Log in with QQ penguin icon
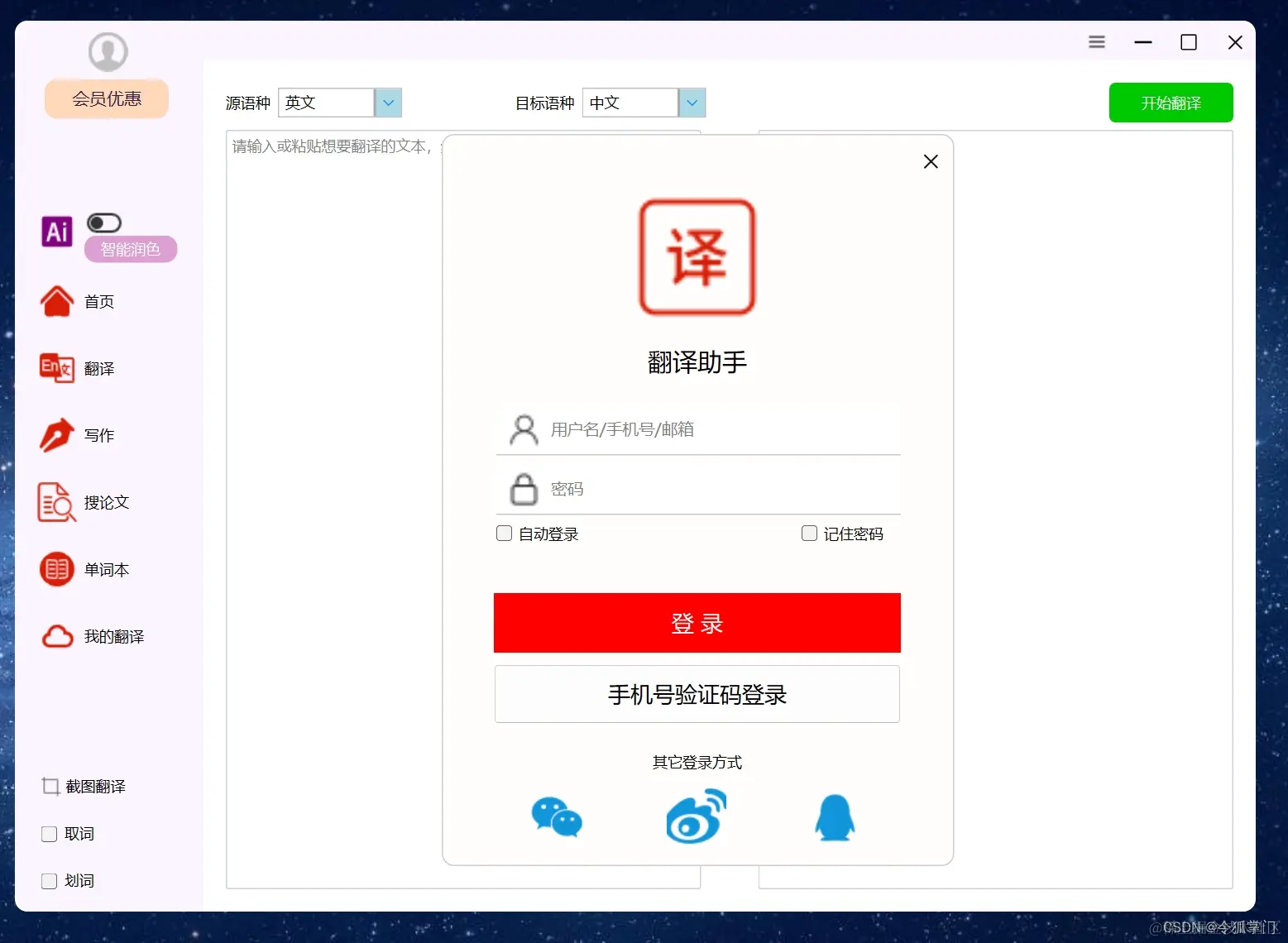This screenshot has width=1288, height=943. (x=835, y=818)
